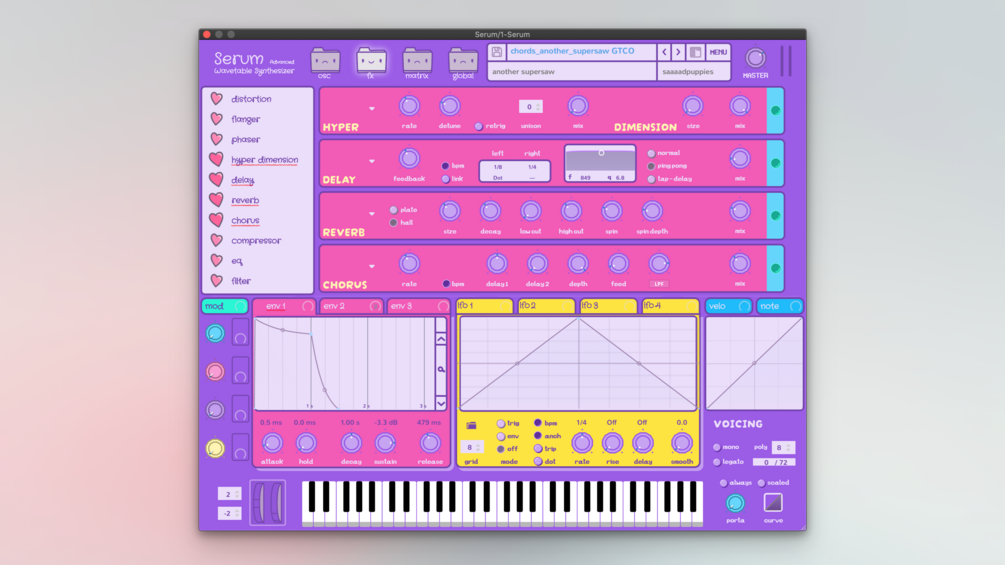Toggle the eq heart
The height and width of the screenshot is (565, 1005).
217,260
